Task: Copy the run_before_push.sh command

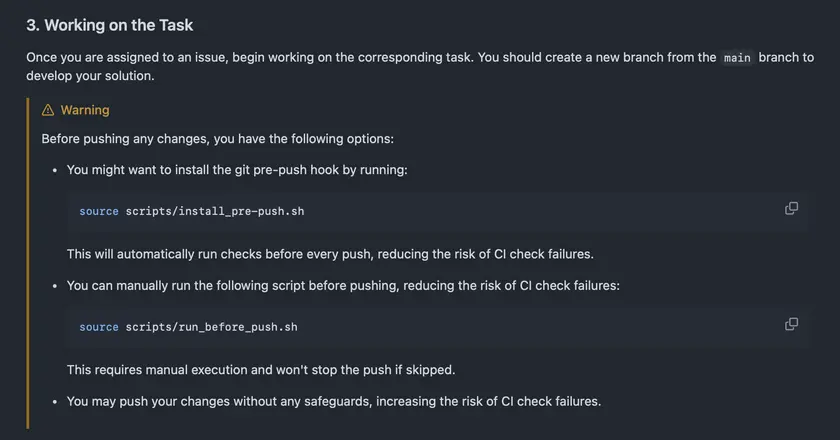Action: (791, 324)
